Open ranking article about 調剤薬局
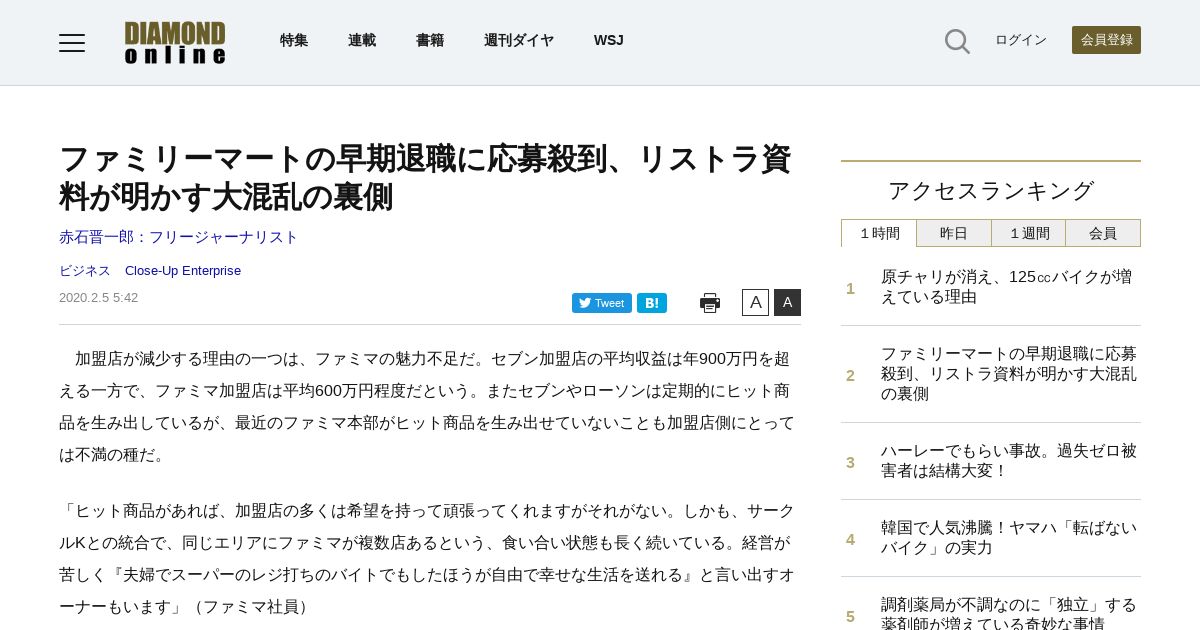Viewport: 1200px width, 630px height. pos(1009,613)
